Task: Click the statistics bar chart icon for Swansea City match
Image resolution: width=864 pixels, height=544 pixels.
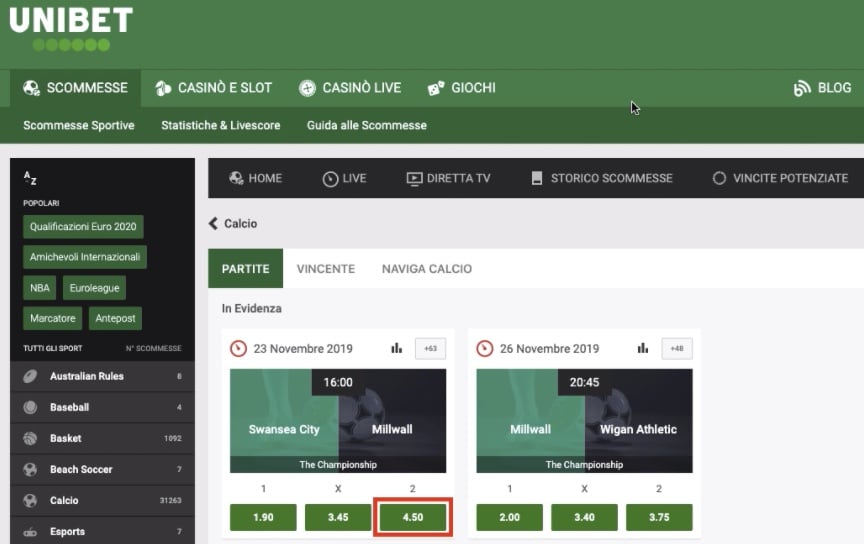Action: (396, 348)
